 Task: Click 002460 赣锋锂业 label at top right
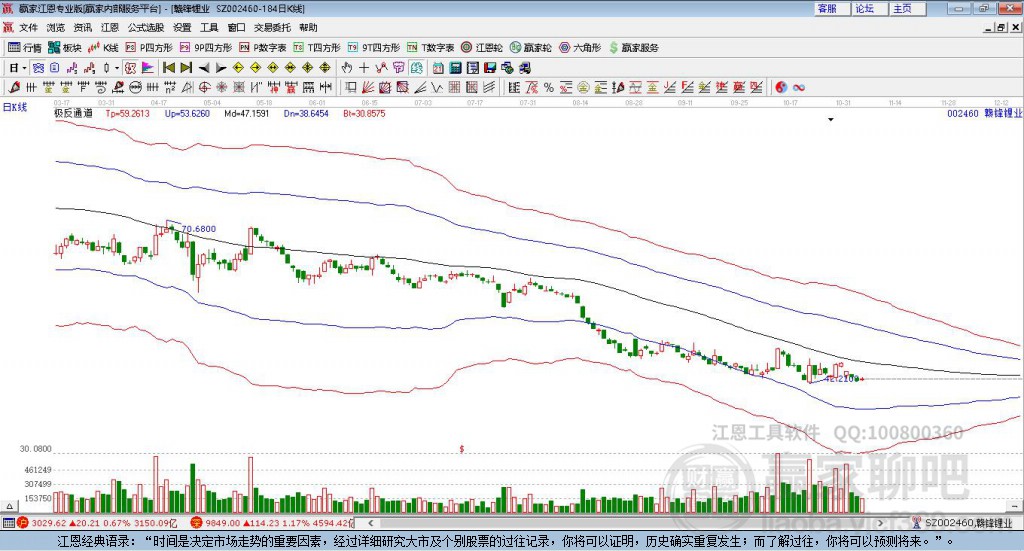(984, 114)
